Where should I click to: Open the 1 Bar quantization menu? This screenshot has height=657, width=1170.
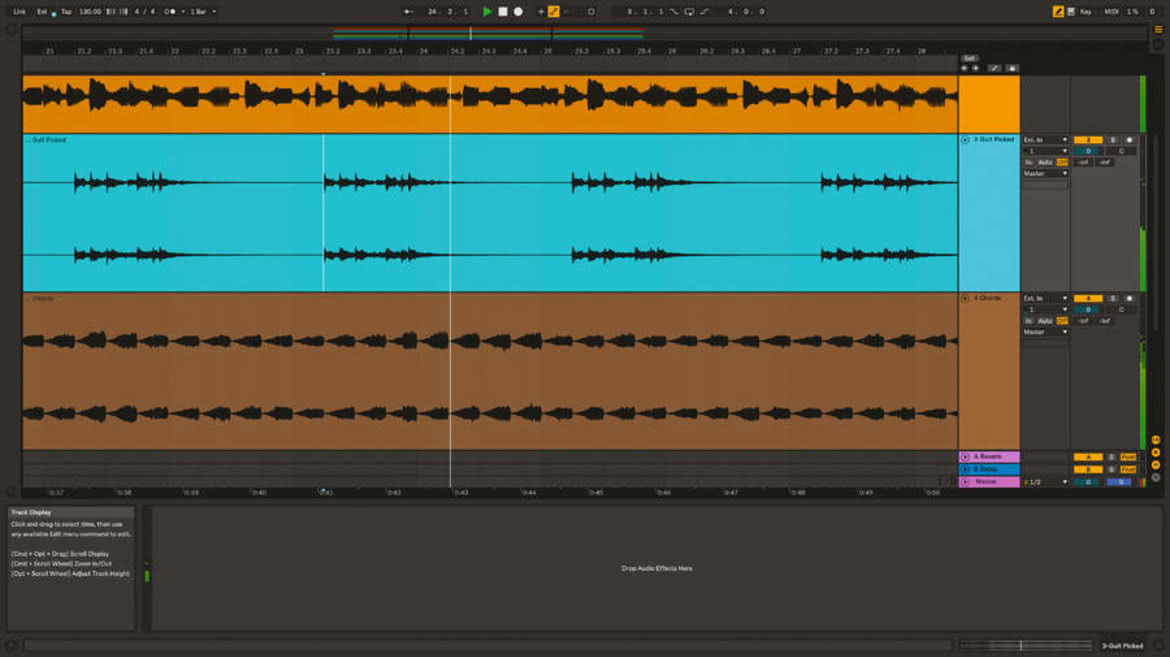[202, 12]
